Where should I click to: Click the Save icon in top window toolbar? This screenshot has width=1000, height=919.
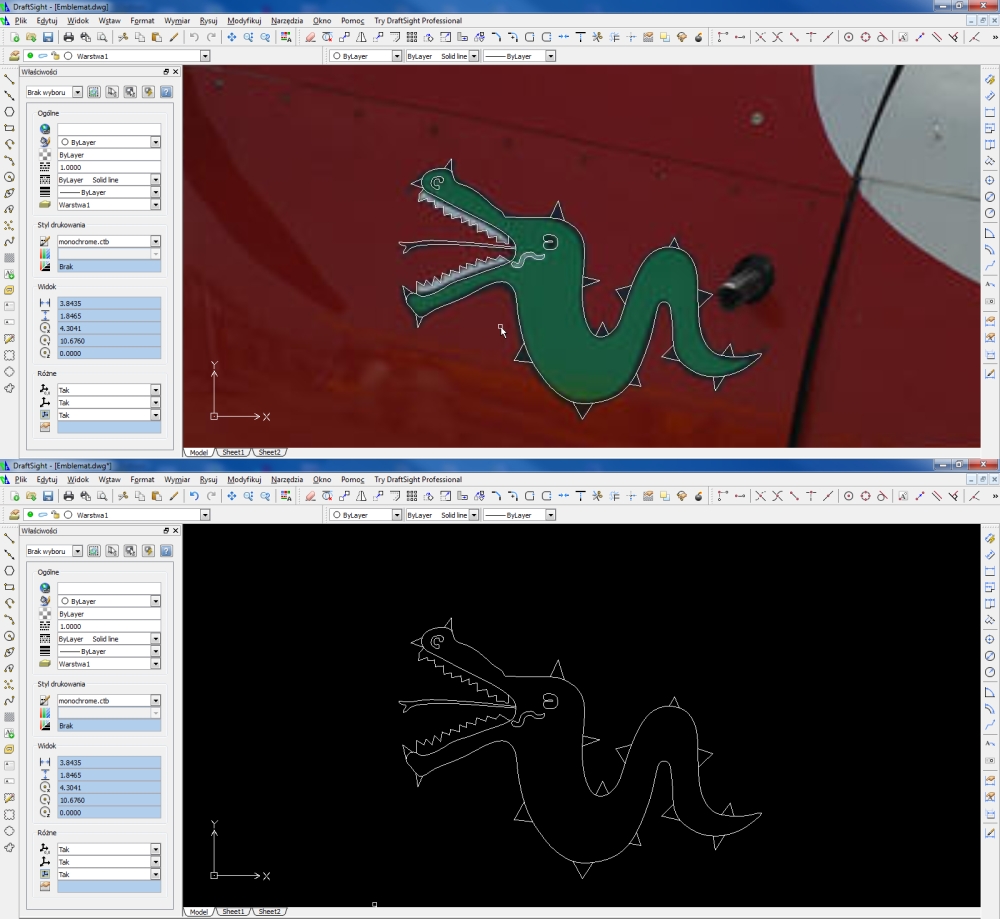(47, 37)
